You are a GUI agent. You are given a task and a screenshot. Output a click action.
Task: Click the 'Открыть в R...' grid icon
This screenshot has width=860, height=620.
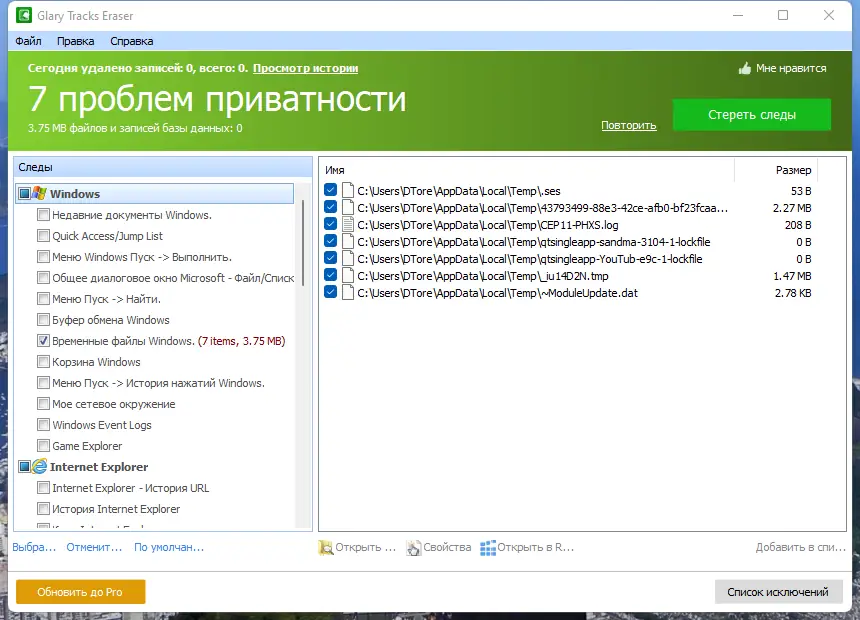(x=487, y=547)
